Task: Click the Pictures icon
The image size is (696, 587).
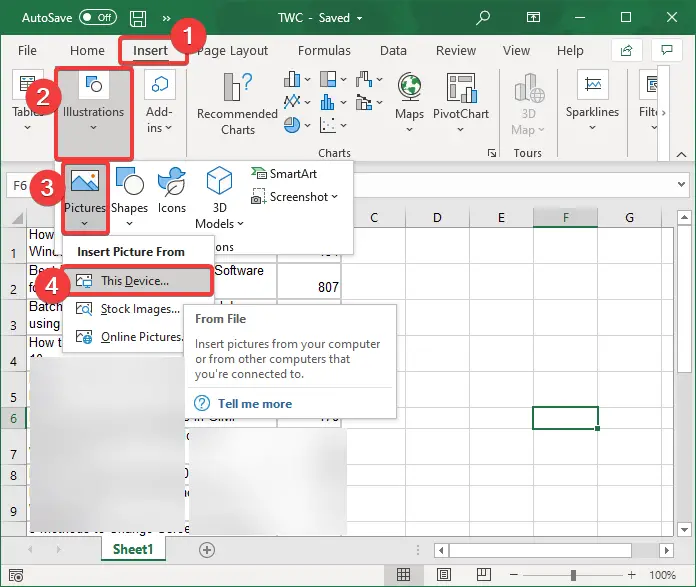Action: click(x=85, y=179)
